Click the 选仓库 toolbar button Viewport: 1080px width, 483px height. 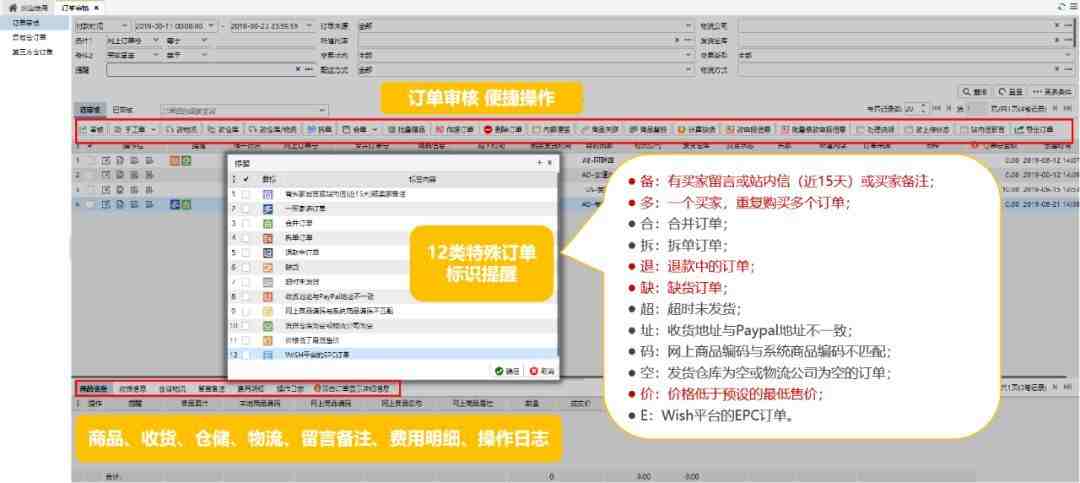tap(223, 129)
